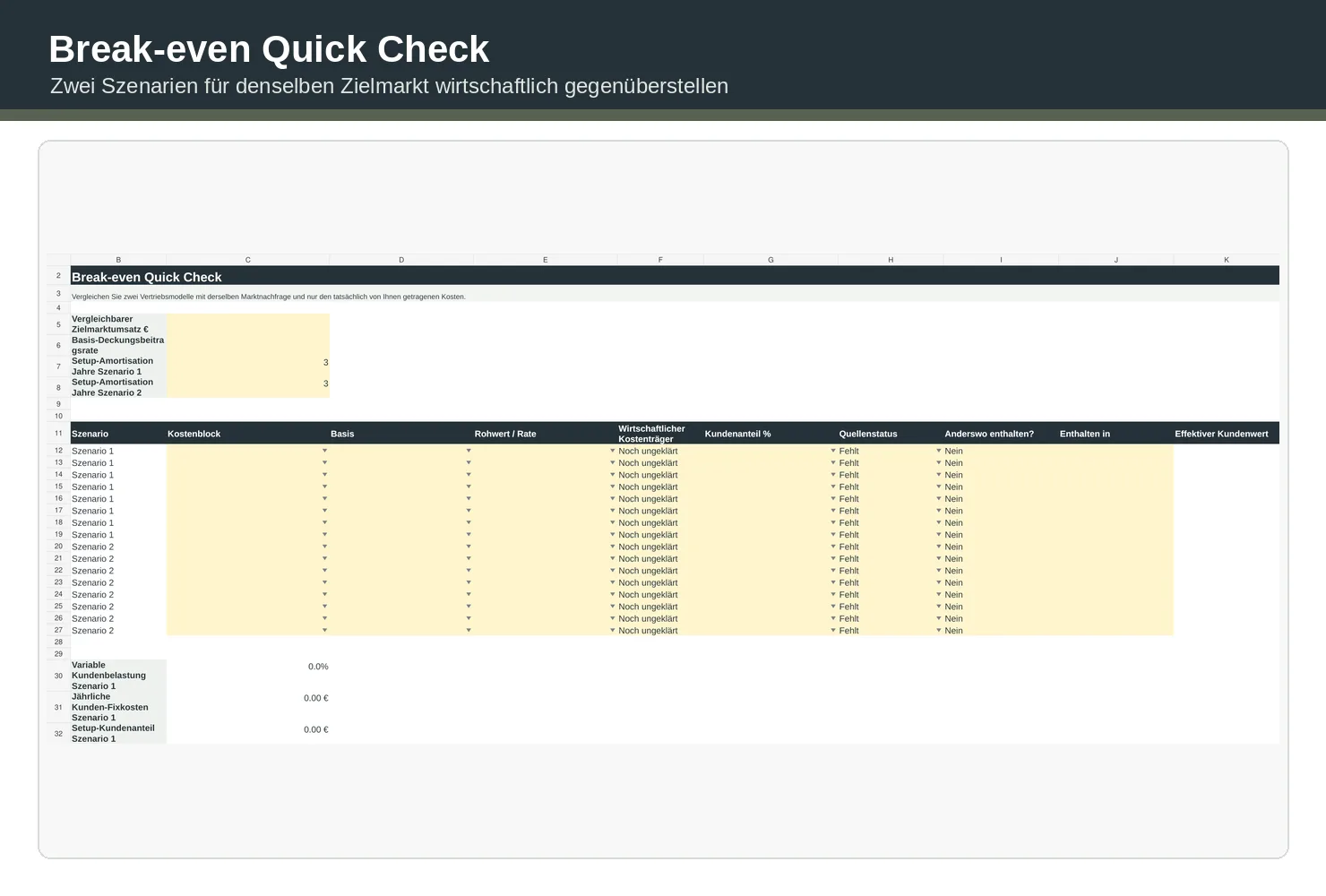Select column header K
The width and height of the screenshot is (1326, 896).
pyautogui.click(x=1227, y=260)
